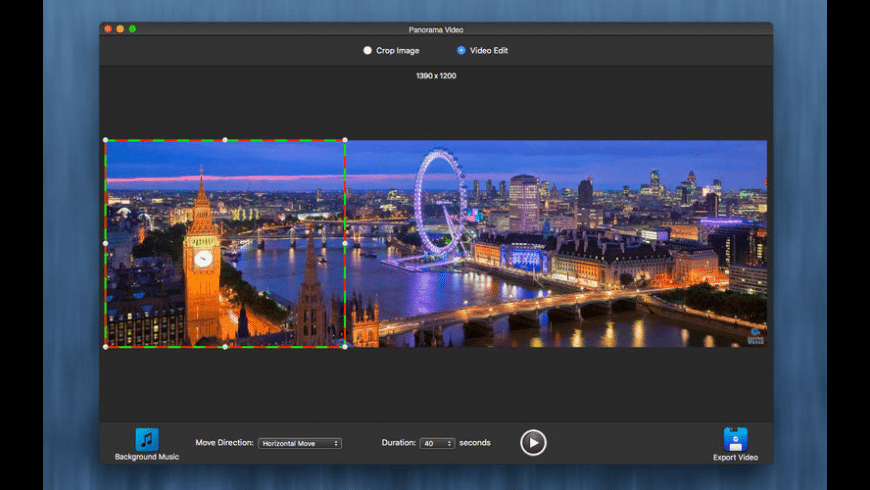Click the Panorama Video window title
870x490 pixels.
click(436, 29)
